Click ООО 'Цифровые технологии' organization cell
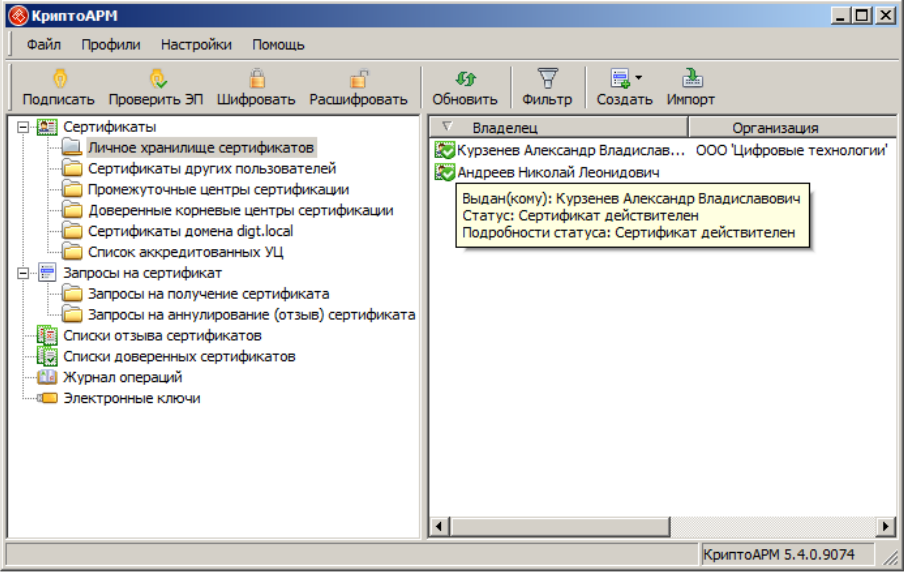This screenshot has height=572, width=904. click(x=792, y=150)
